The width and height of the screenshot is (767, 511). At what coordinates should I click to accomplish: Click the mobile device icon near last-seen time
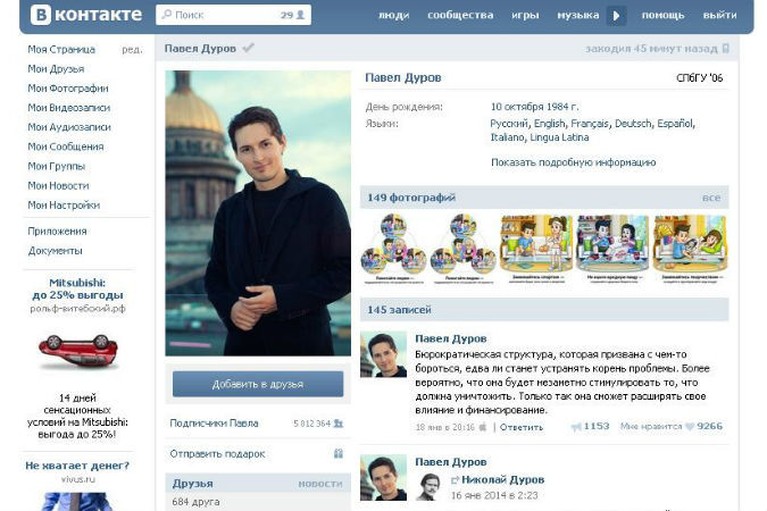pyautogui.click(x=726, y=48)
